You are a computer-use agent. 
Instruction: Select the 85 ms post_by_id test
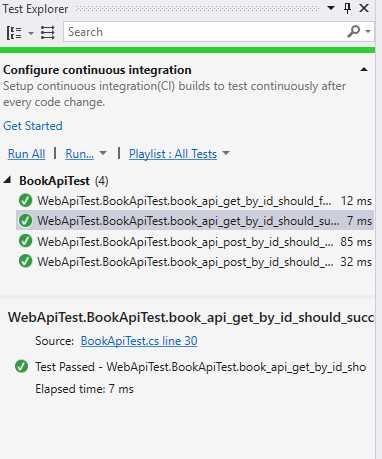coord(195,242)
